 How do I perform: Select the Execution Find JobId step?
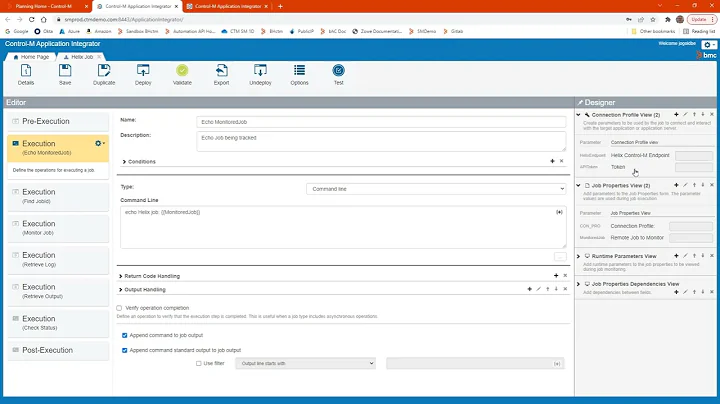click(x=58, y=196)
